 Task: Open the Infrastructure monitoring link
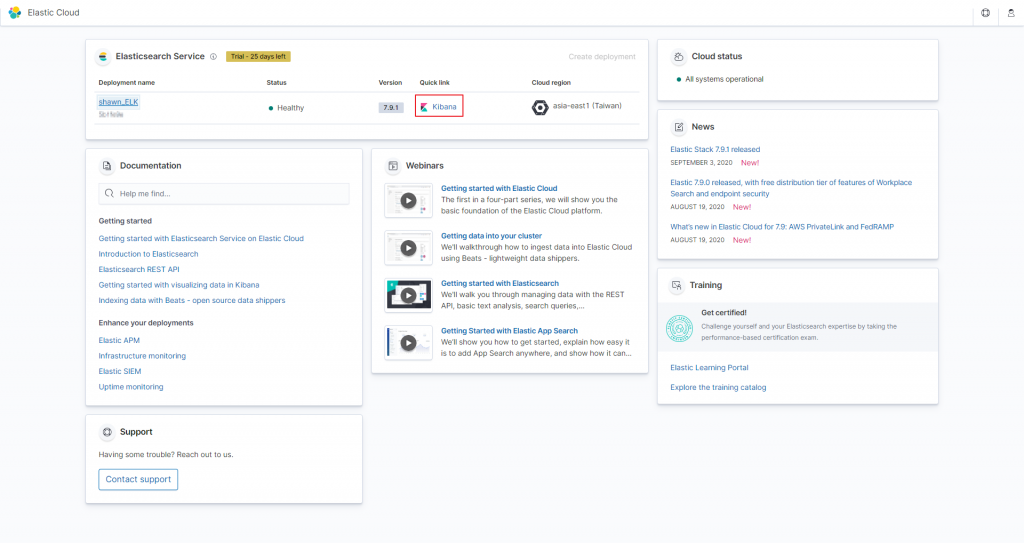click(142, 356)
